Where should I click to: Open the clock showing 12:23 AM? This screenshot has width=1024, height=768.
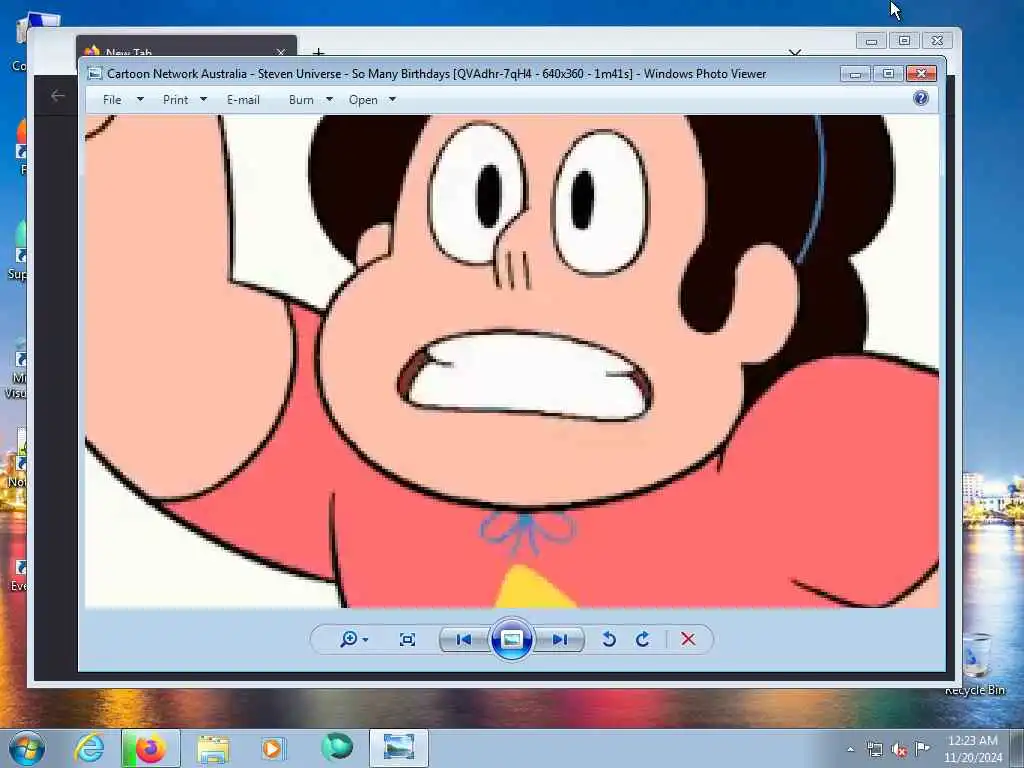tap(972, 748)
